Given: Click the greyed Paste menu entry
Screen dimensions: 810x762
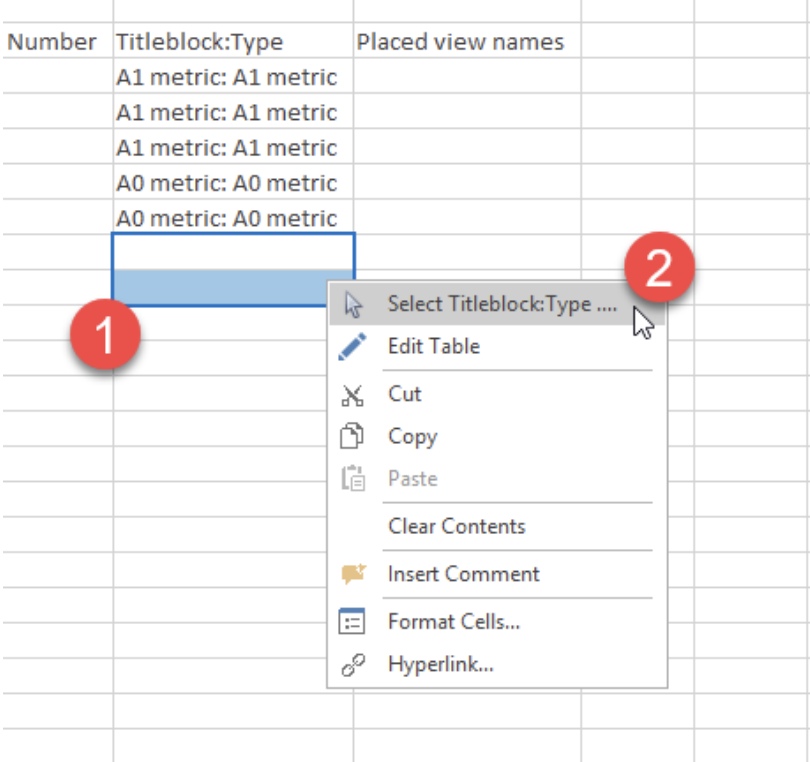Looking at the screenshot, I should pos(497,479).
